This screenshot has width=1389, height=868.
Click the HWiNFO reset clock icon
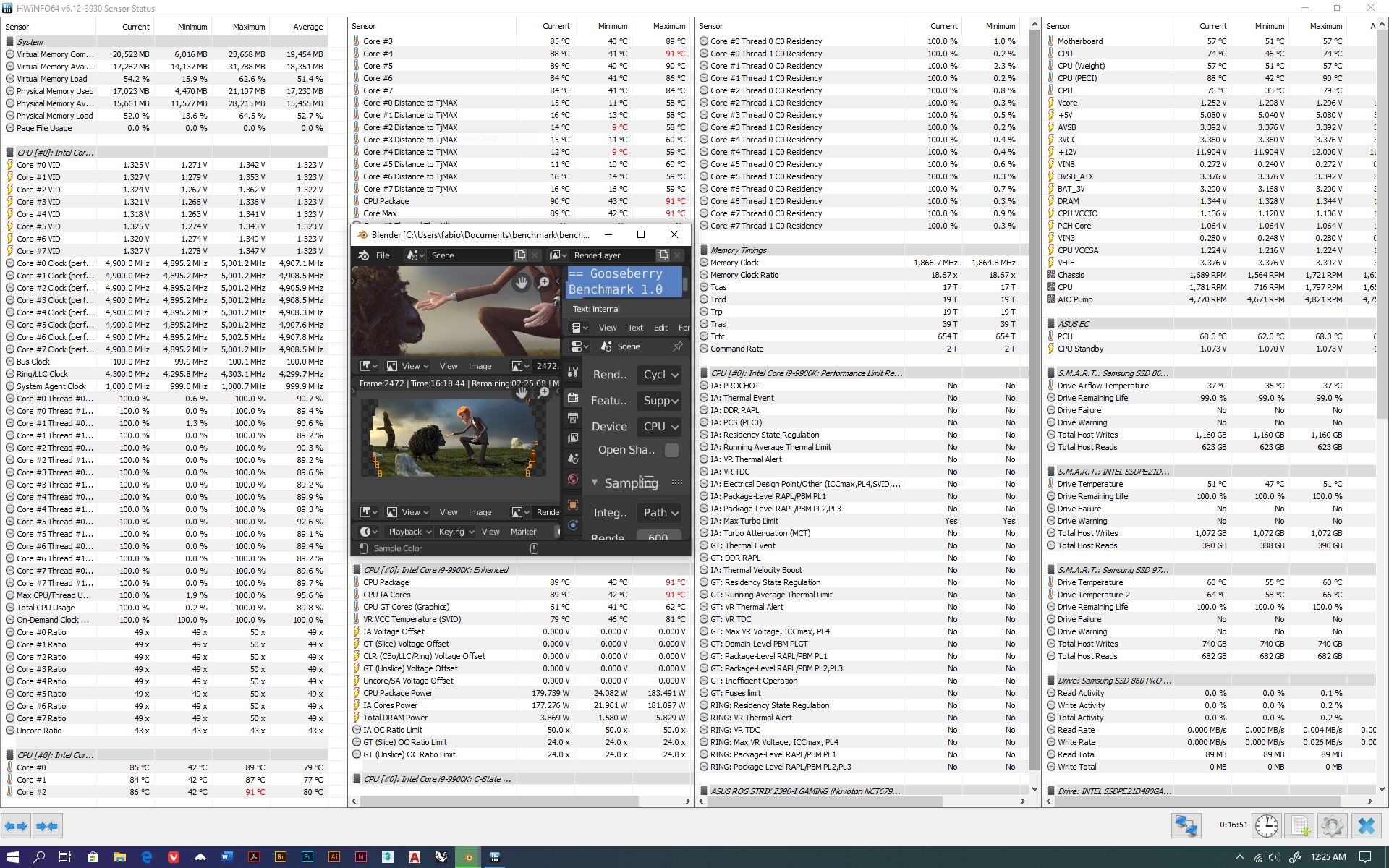1266,825
